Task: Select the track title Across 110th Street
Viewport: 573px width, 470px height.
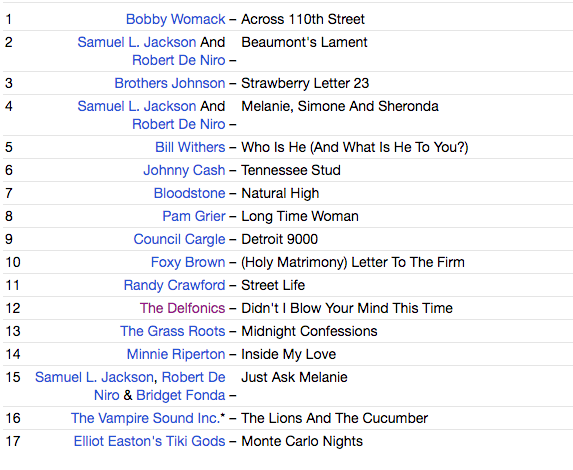Action: 303,19
